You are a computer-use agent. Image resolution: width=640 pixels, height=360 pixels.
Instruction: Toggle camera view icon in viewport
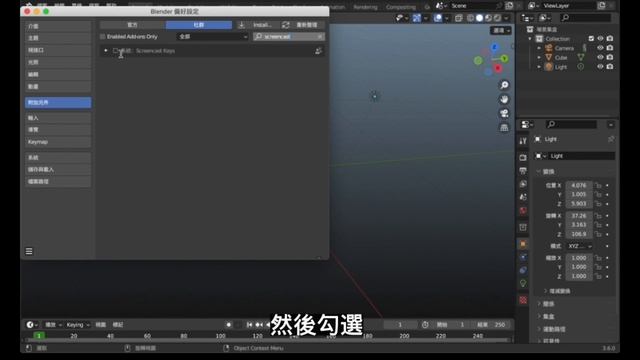coord(504,113)
